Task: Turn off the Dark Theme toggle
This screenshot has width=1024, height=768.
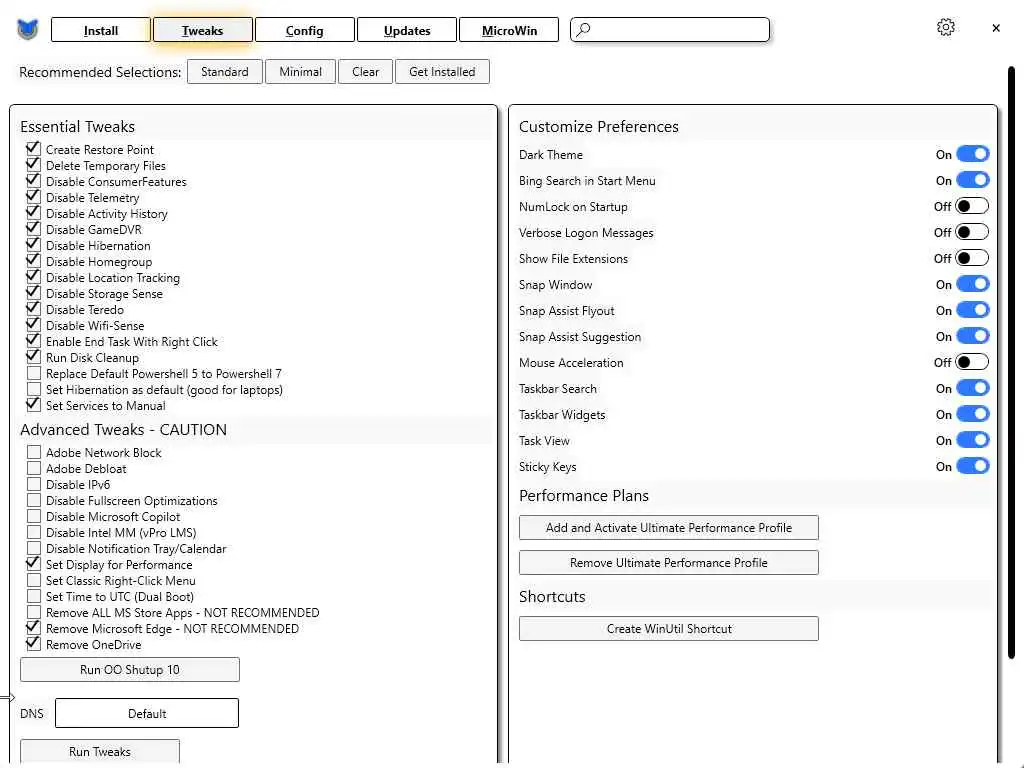Action: [x=972, y=154]
